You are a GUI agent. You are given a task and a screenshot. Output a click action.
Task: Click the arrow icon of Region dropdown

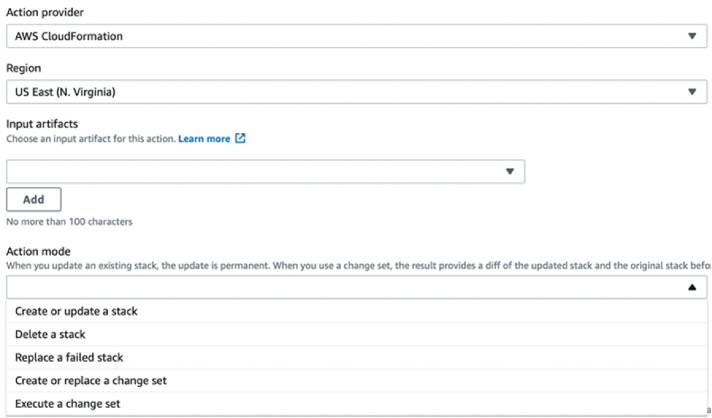click(x=691, y=92)
